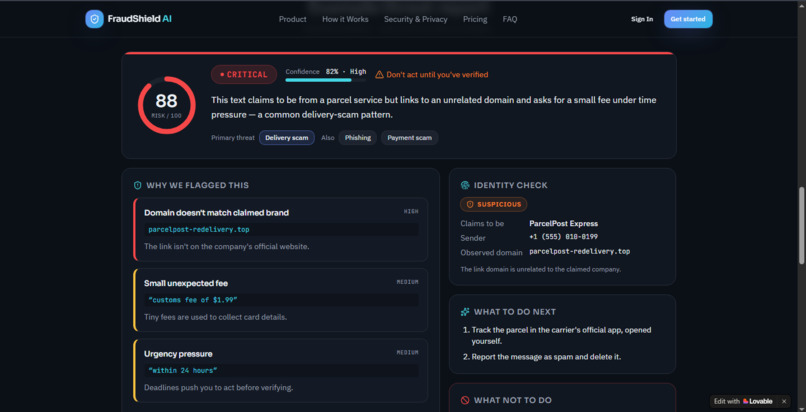The image size is (806, 412).
Task: Click the FraudShield AI shield logo icon
Action: [x=94, y=19]
